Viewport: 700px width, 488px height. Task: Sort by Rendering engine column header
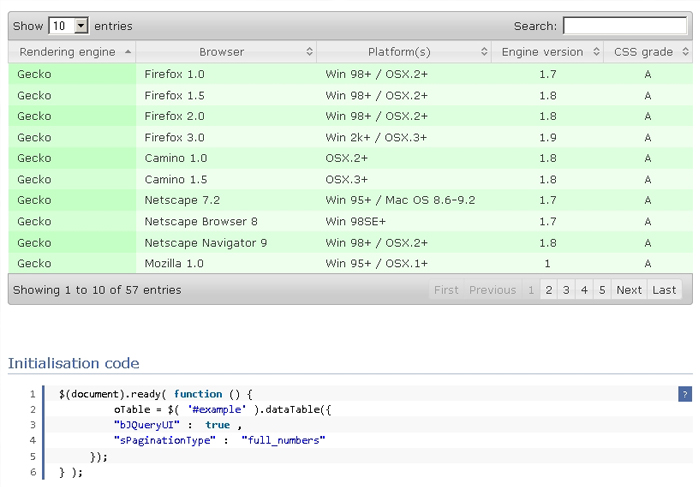pyautogui.click(x=72, y=52)
